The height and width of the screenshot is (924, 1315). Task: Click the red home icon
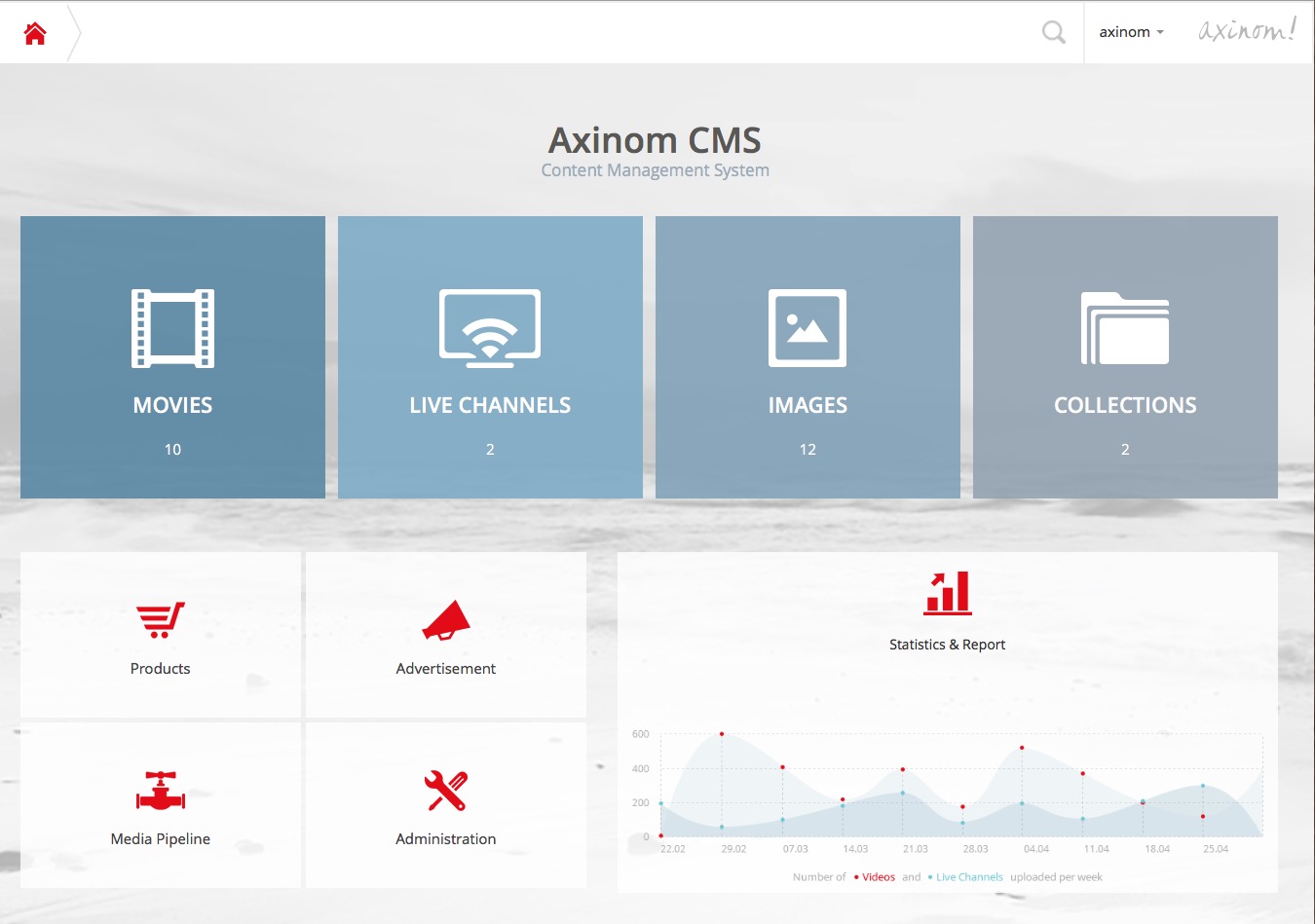pos(35,33)
